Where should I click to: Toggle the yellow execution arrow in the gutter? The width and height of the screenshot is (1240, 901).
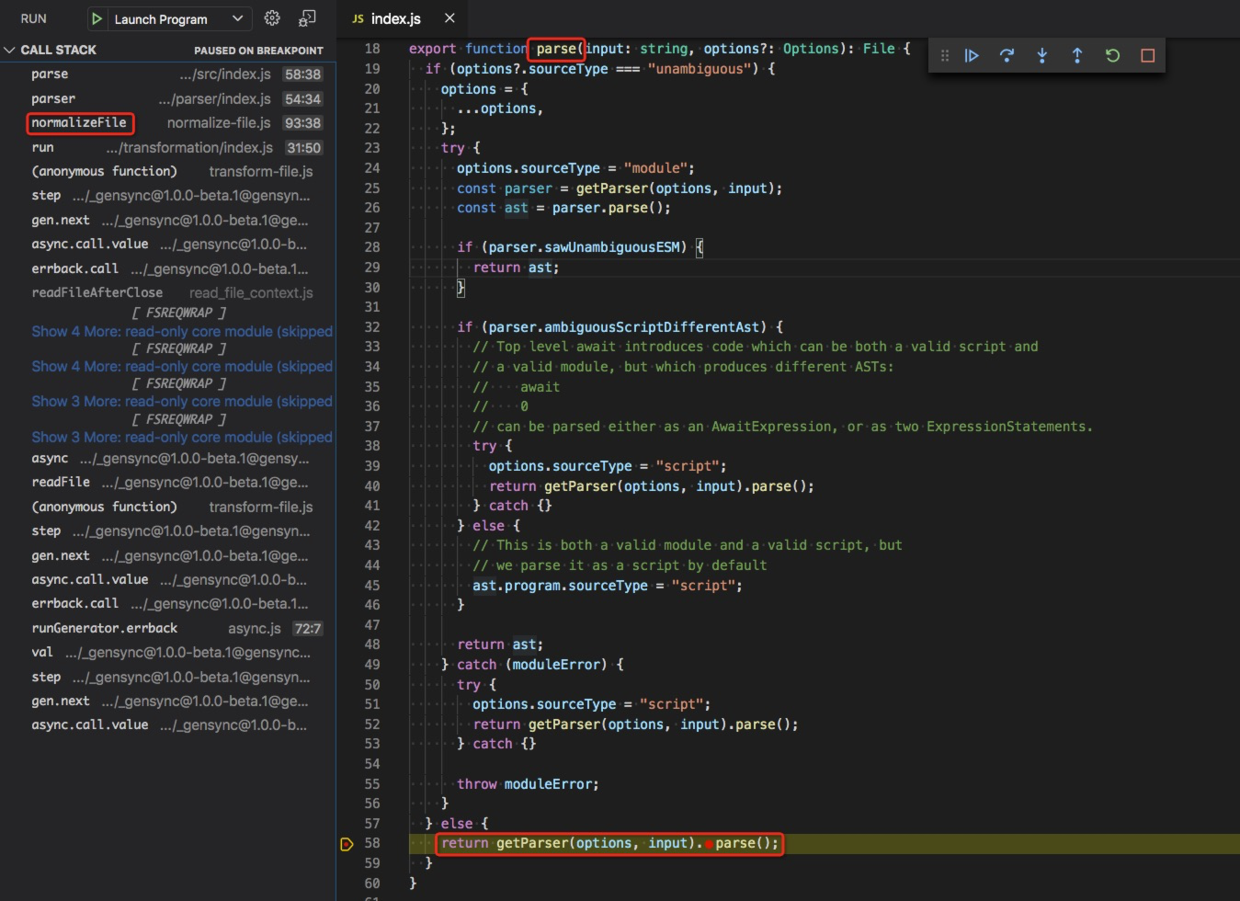pos(347,843)
